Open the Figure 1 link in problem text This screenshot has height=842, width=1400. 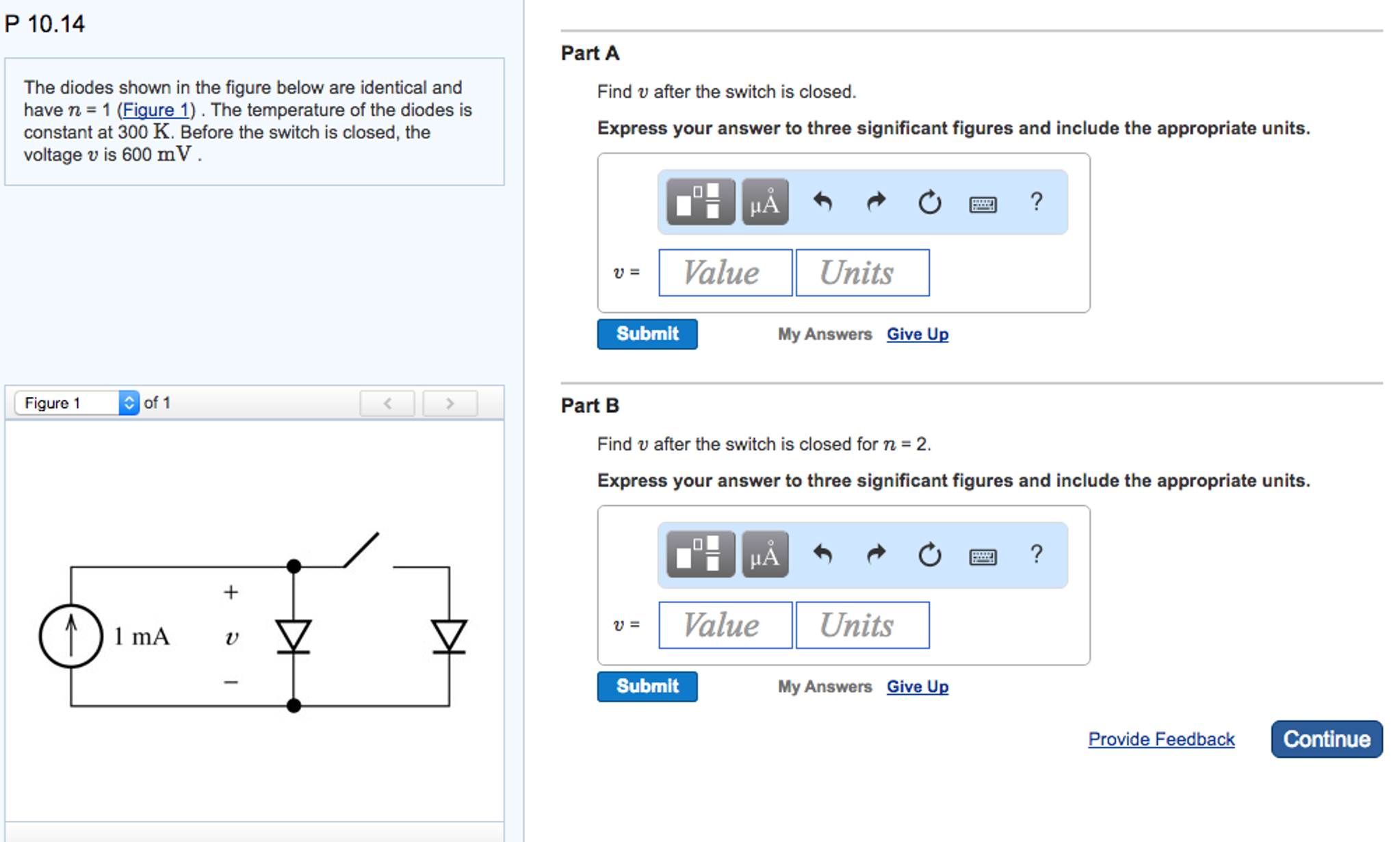155,110
